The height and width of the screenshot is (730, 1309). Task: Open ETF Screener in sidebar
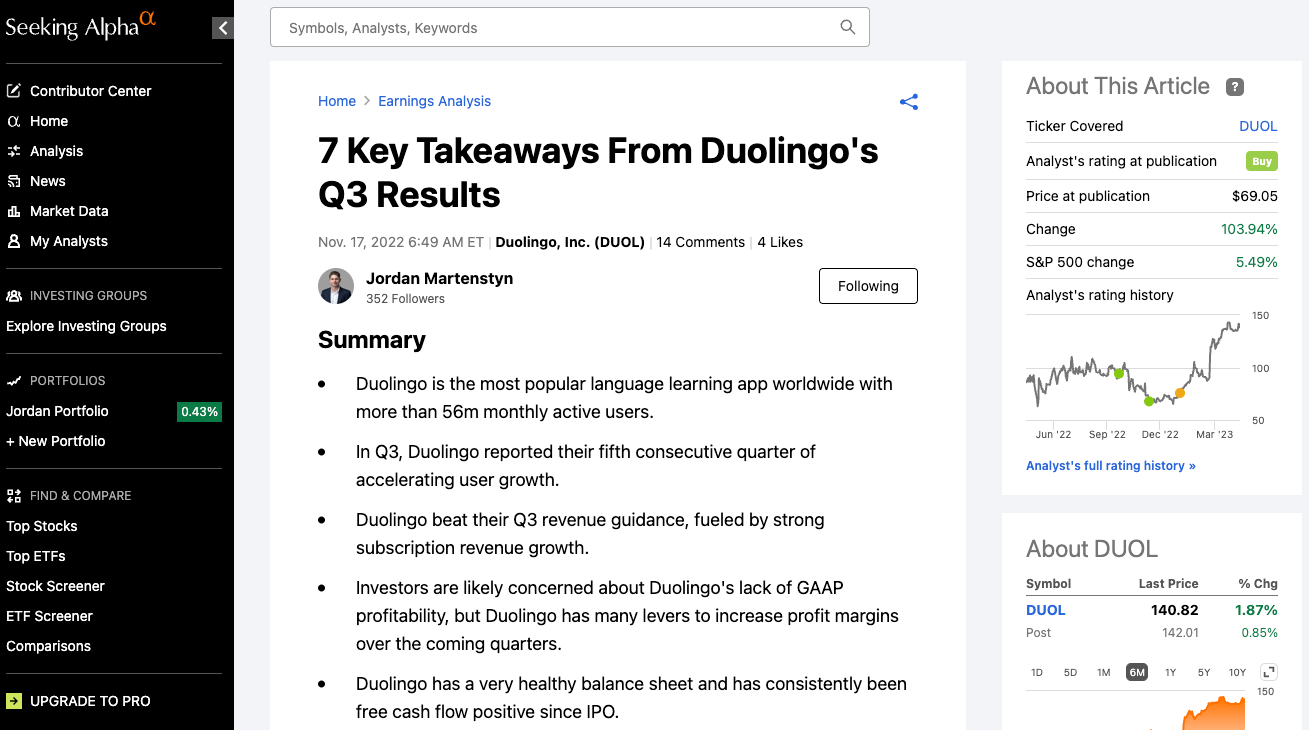(49, 616)
